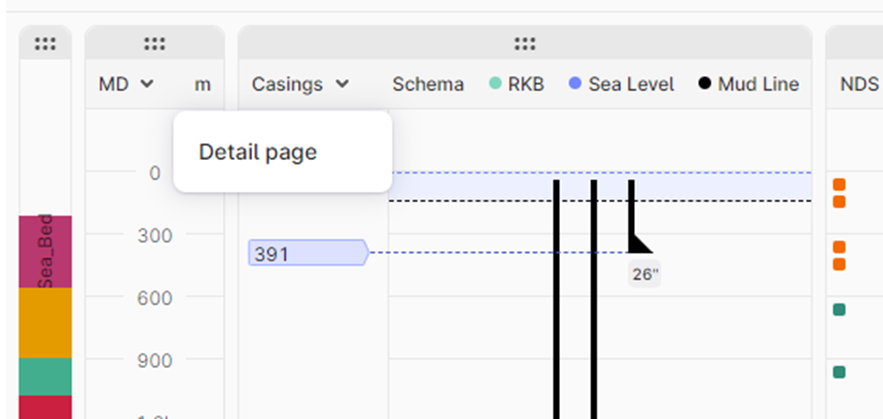
Task: Toggle the Sea Level legend item
Action: coord(621,84)
